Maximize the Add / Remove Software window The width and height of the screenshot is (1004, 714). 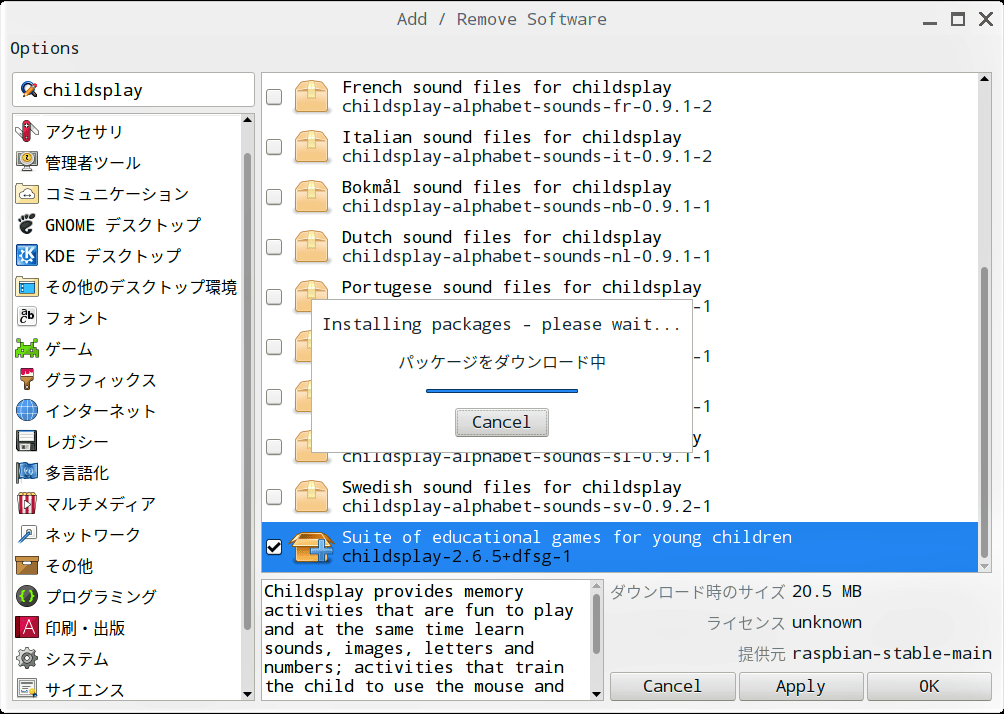(x=958, y=19)
